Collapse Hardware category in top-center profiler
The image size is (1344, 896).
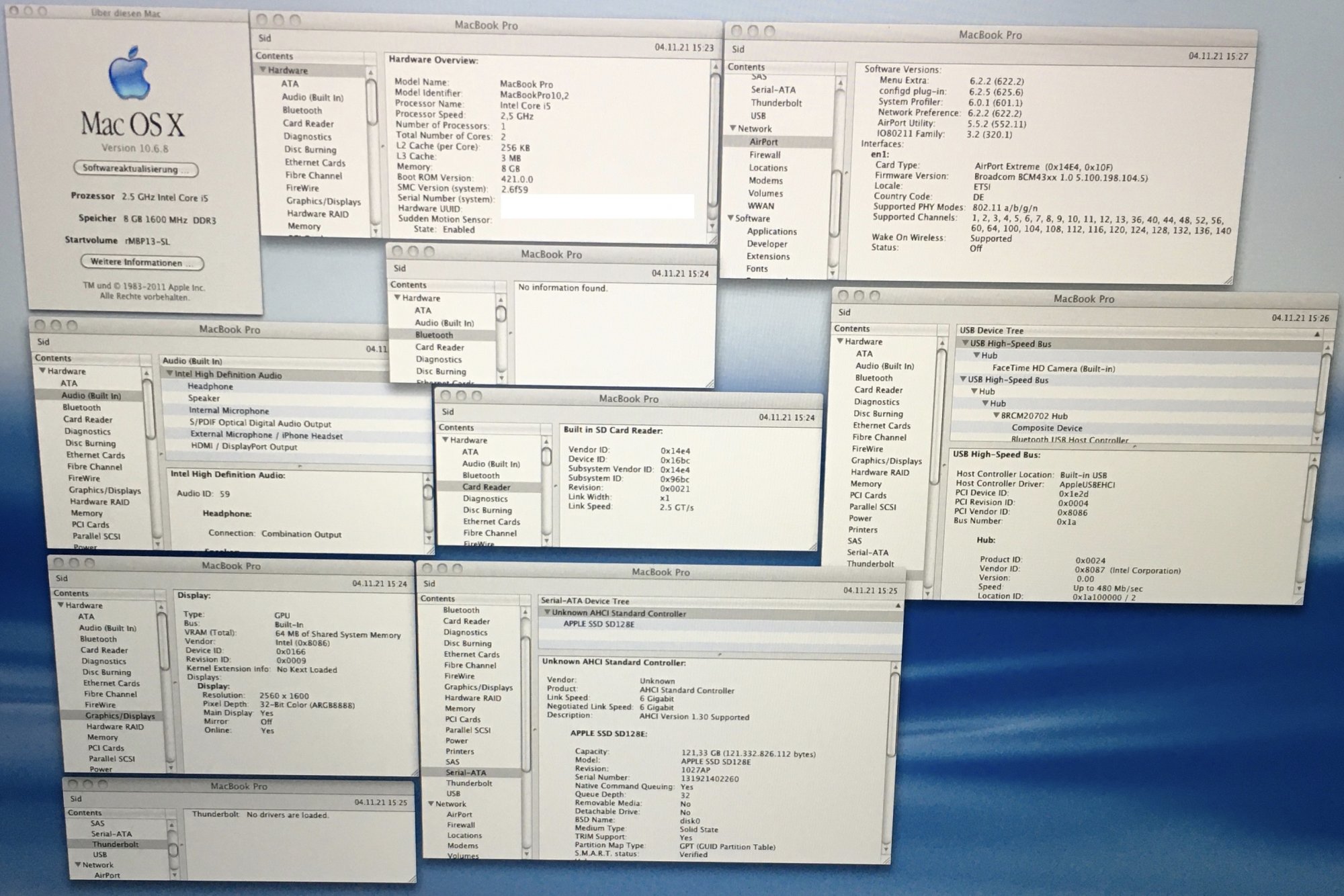point(262,71)
